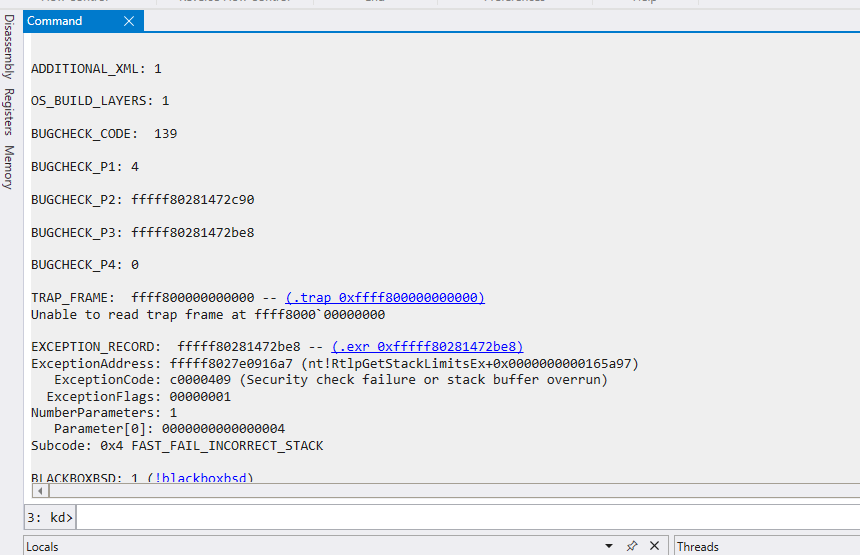Focus the kd command input field
The width and height of the screenshot is (860, 555).
click(x=468, y=518)
